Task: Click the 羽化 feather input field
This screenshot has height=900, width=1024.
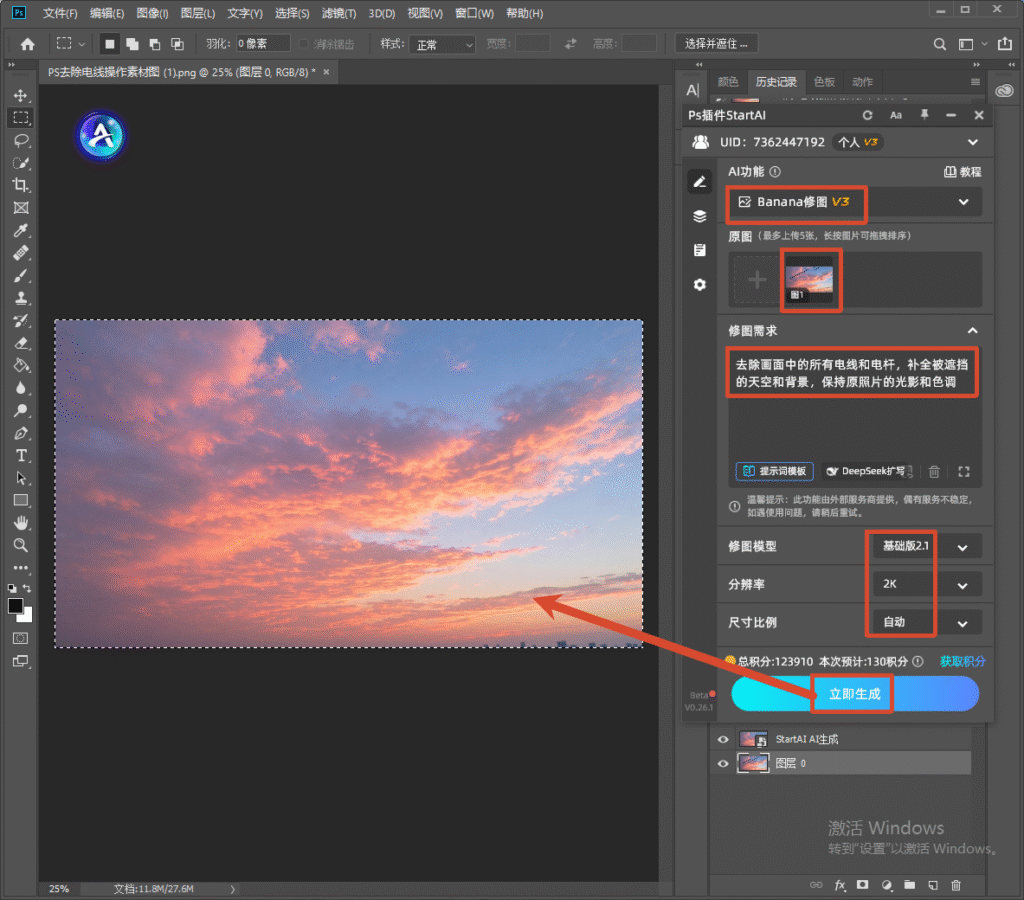Action: pos(263,44)
